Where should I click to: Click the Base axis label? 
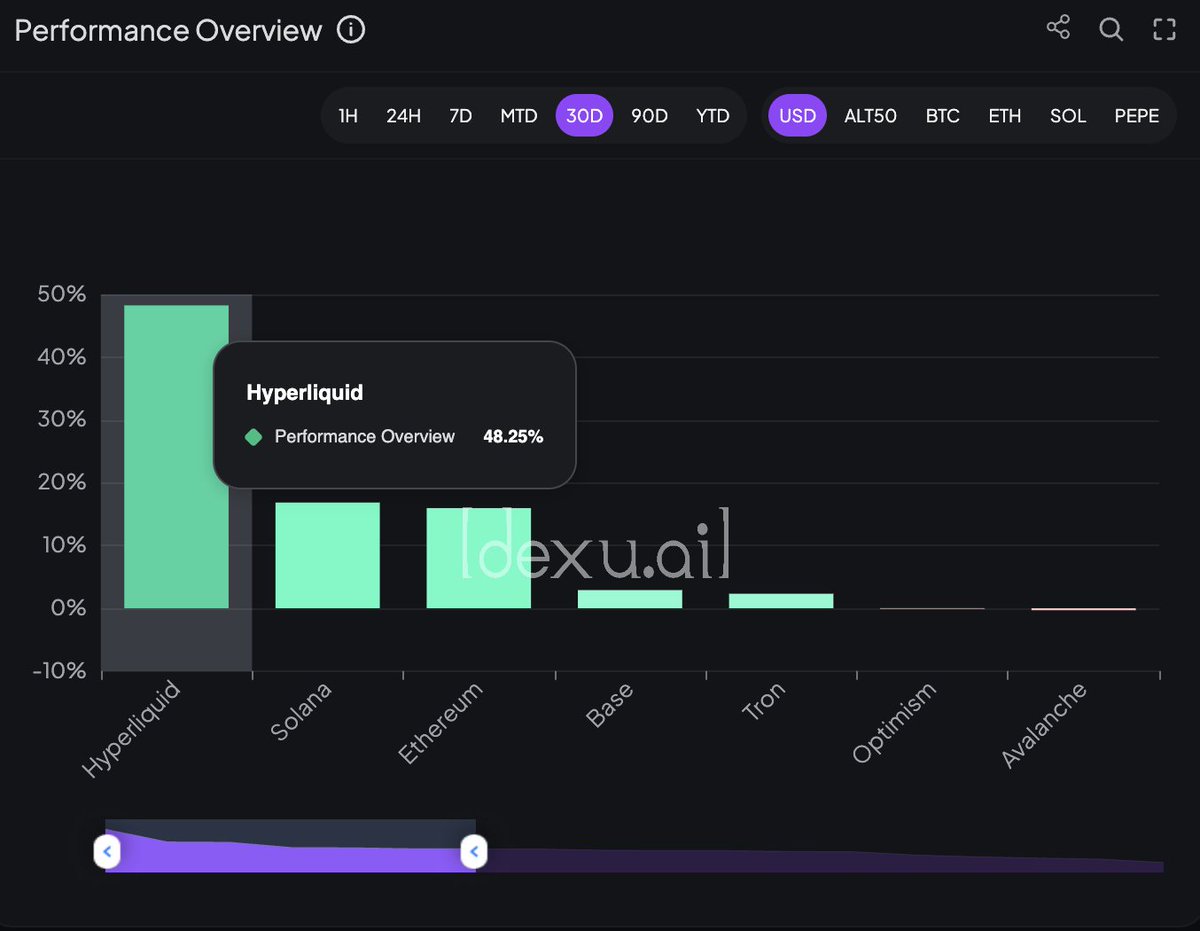(610, 706)
